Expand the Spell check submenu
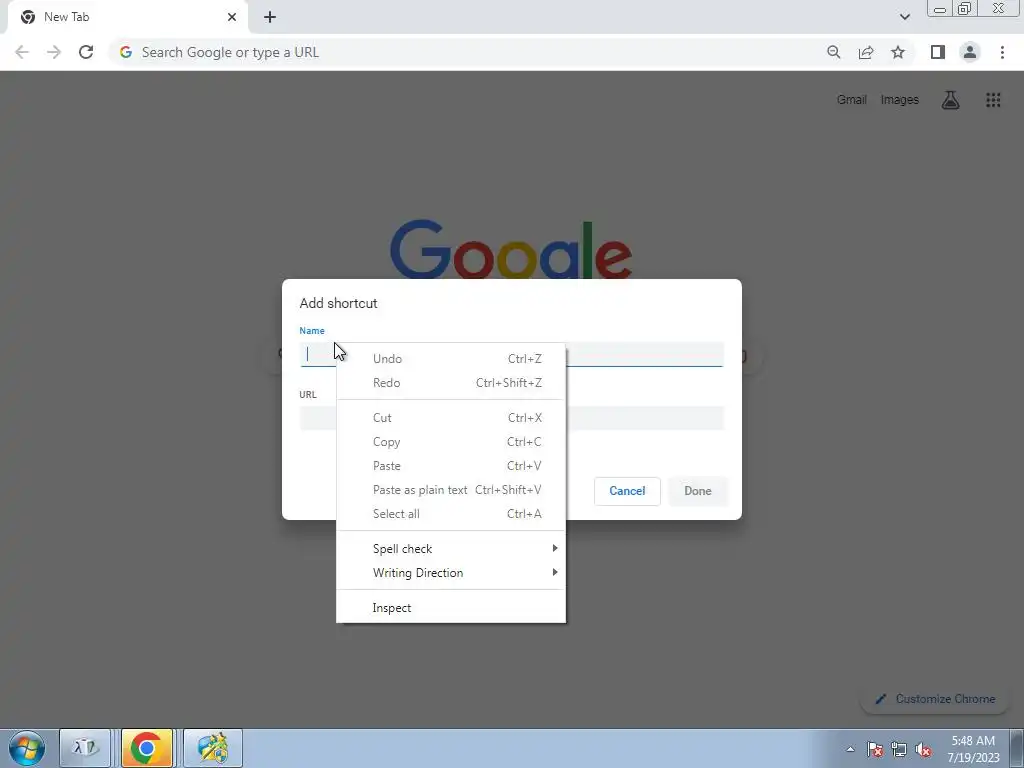Screen dimensions: 1024x768 [x=451, y=549]
